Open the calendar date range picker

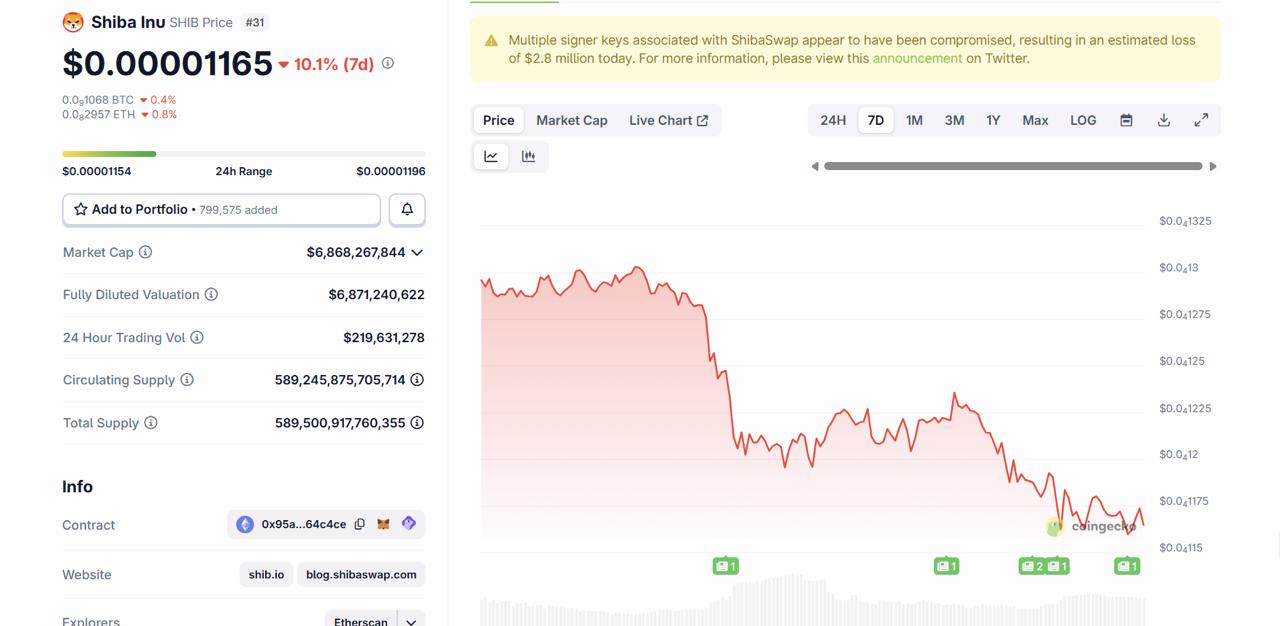coord(1126,120)
